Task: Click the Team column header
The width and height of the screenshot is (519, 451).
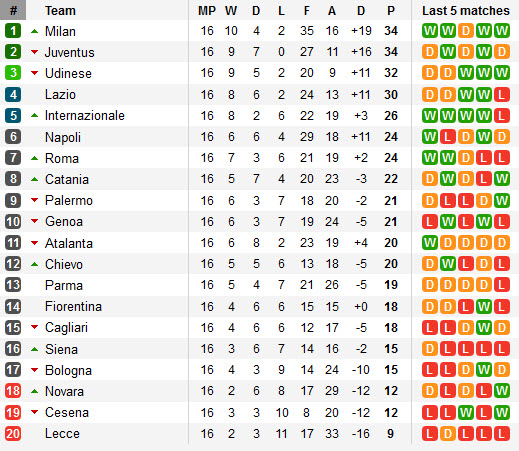Action: coord(60,11)
